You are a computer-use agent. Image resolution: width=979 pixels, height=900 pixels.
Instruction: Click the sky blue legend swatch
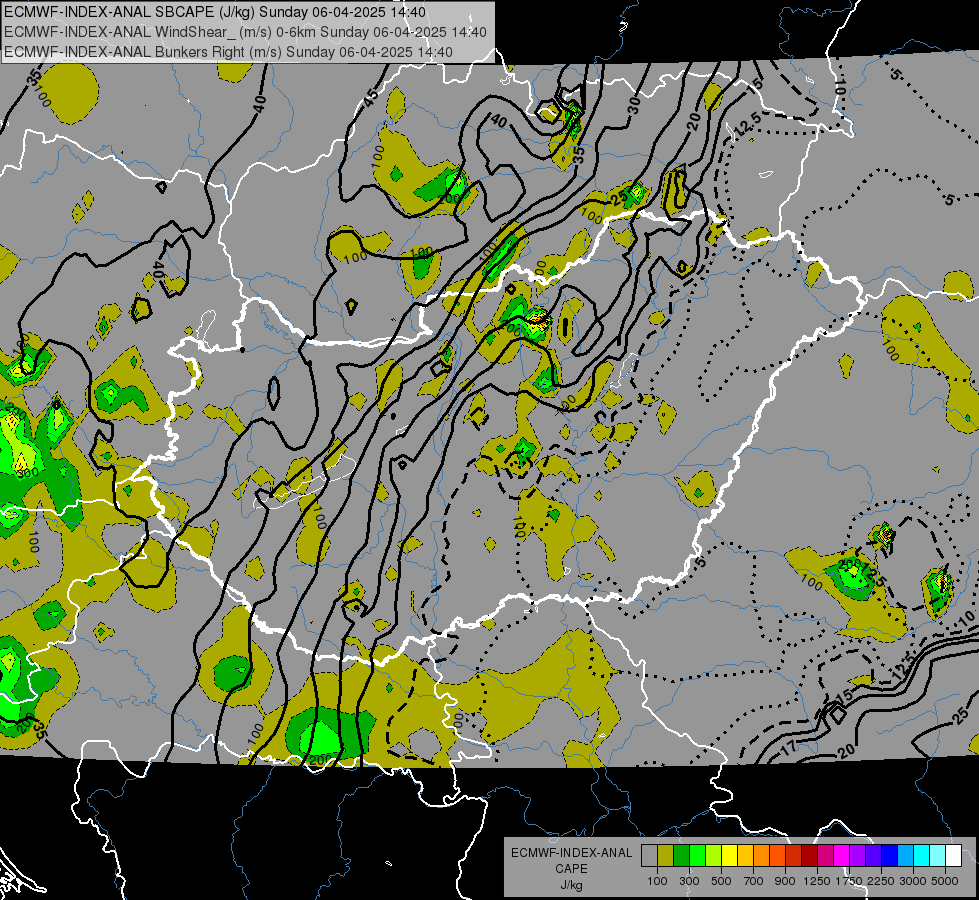(906, 856)
